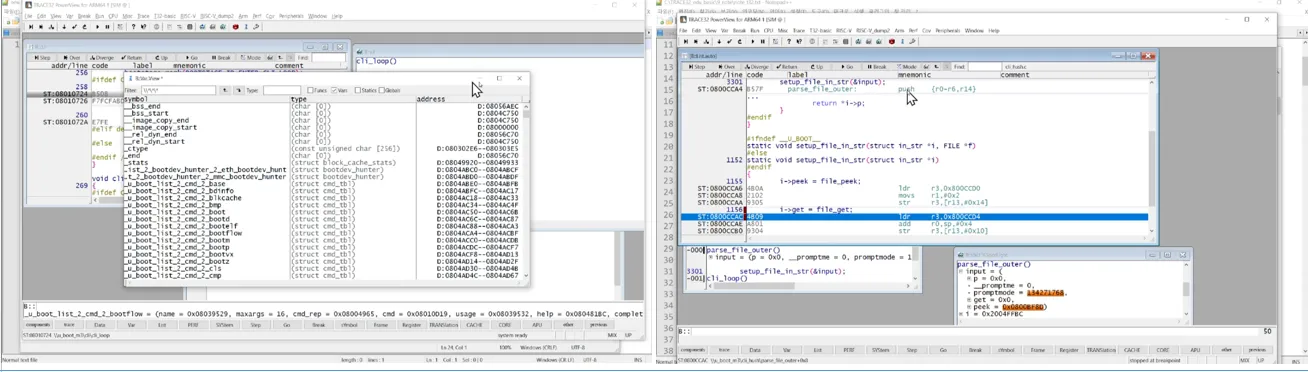The width and height of the screenshot is (1308, 372).
Task: Click 'peek' value in right variable view
Action: tap(1023, 307)
